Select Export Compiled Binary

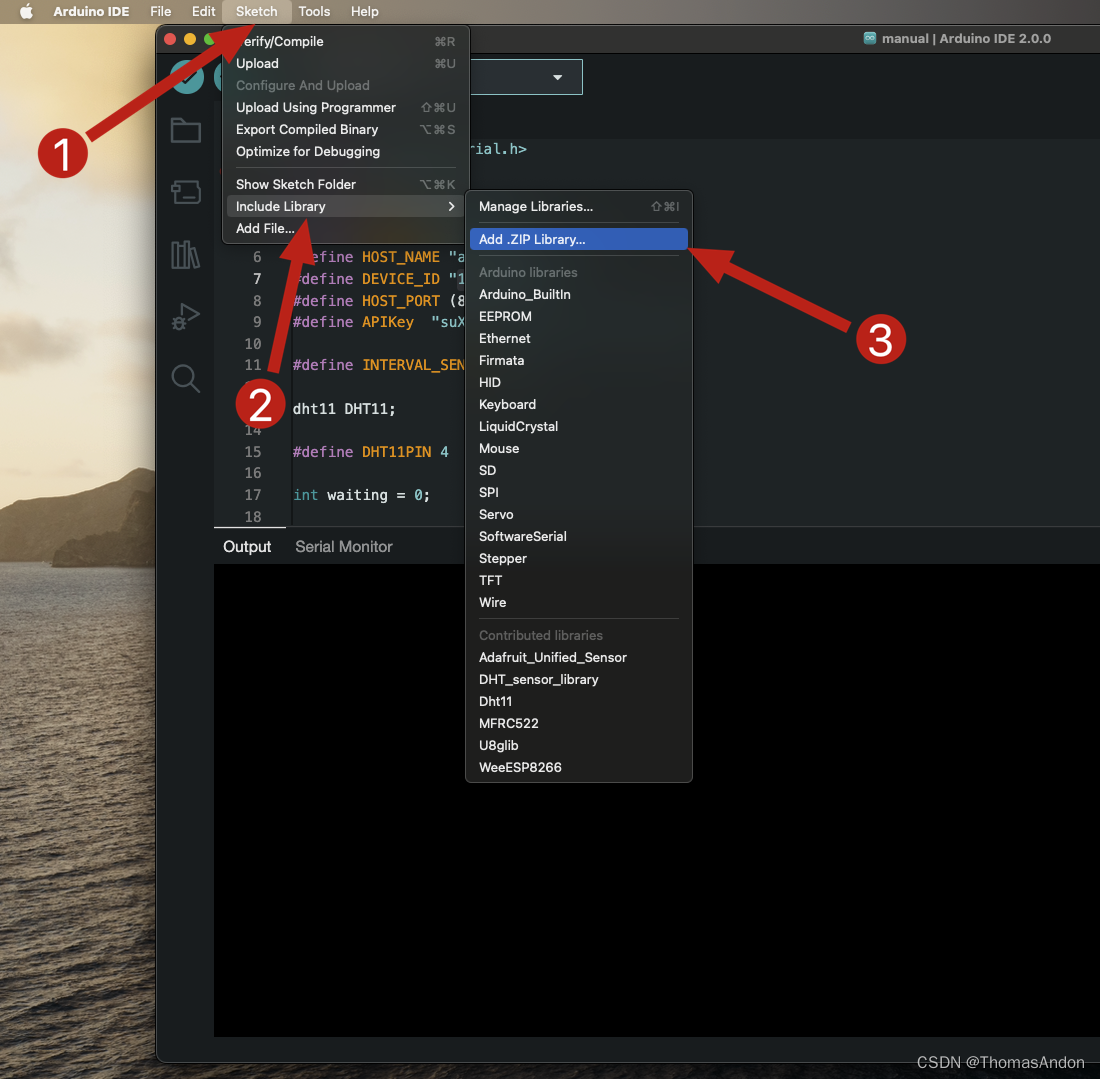(345, 129)
